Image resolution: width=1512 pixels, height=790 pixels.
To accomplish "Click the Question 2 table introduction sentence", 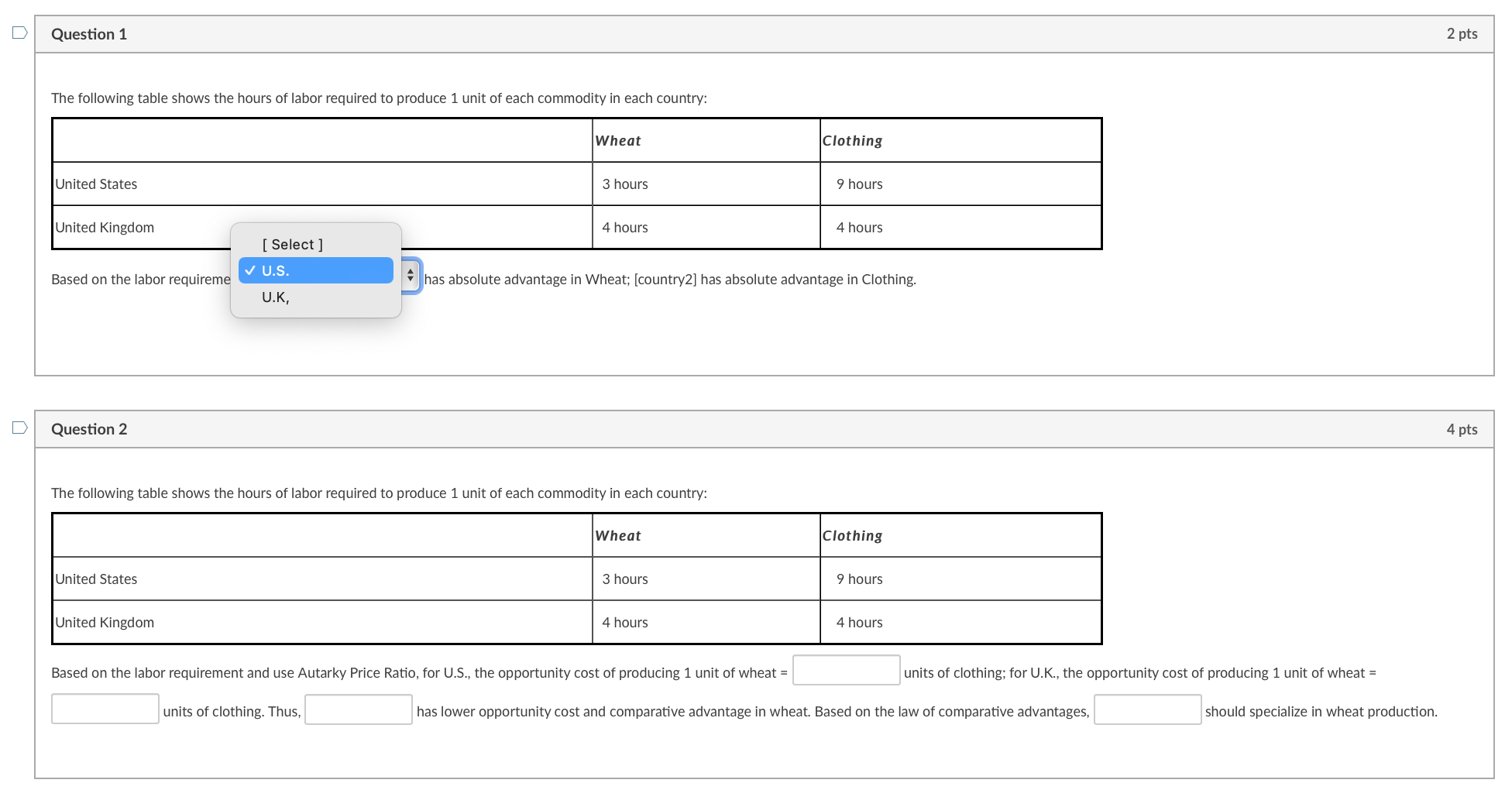I will (x=379, y=493).
